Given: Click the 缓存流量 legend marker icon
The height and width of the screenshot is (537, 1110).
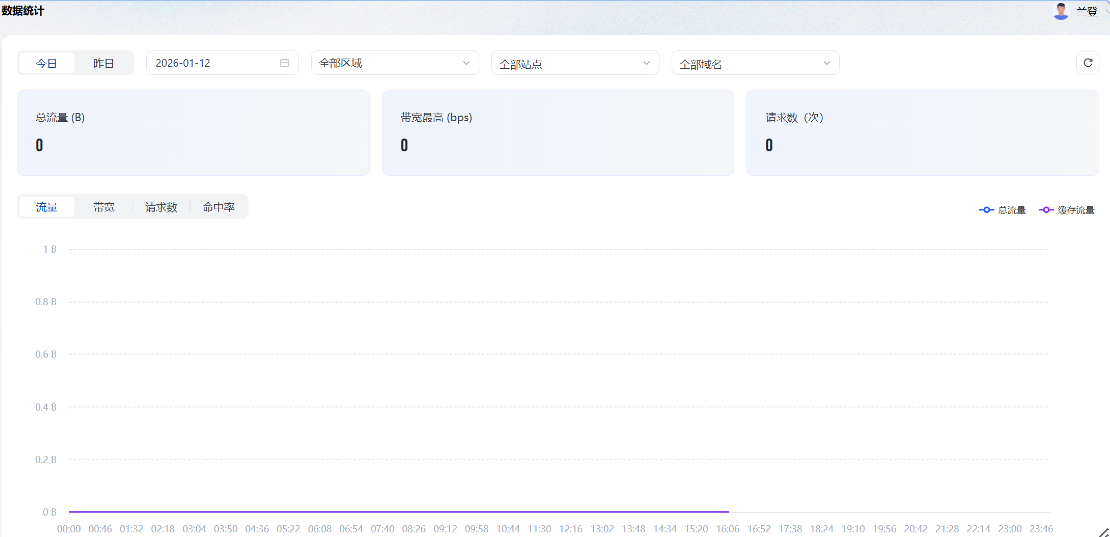Looking at the screenshot, I should pos(1047,210).
